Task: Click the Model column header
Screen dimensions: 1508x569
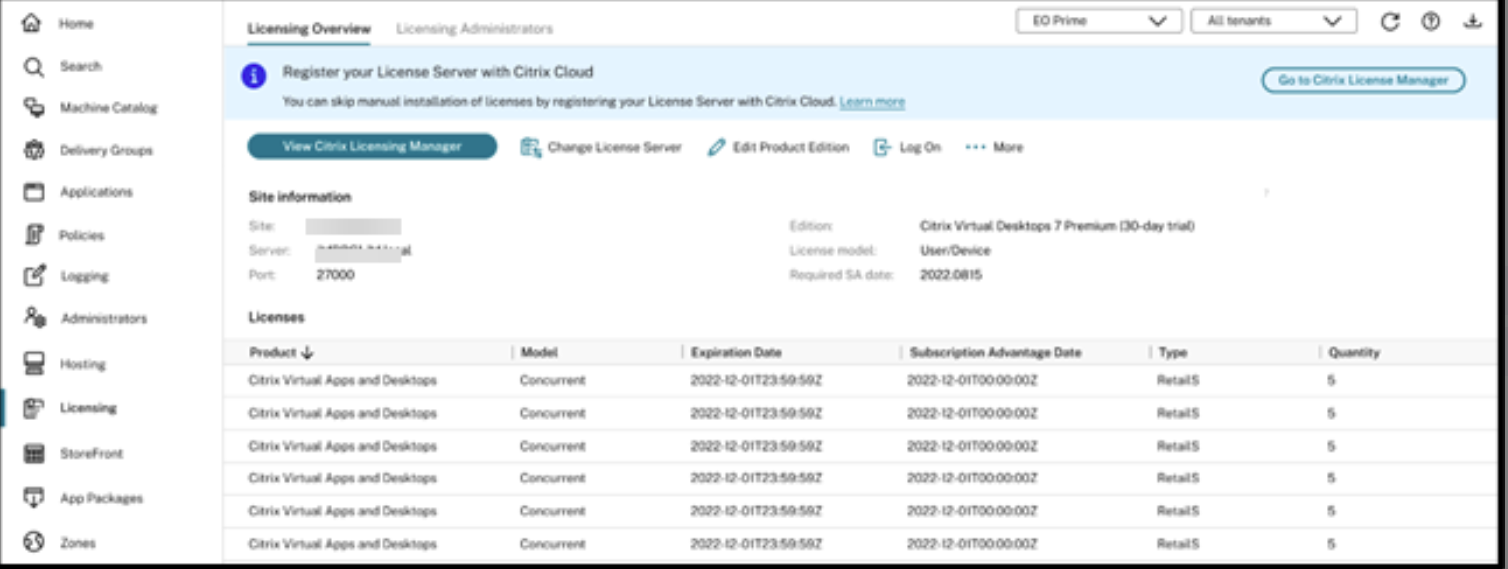Action: (539, 353)
